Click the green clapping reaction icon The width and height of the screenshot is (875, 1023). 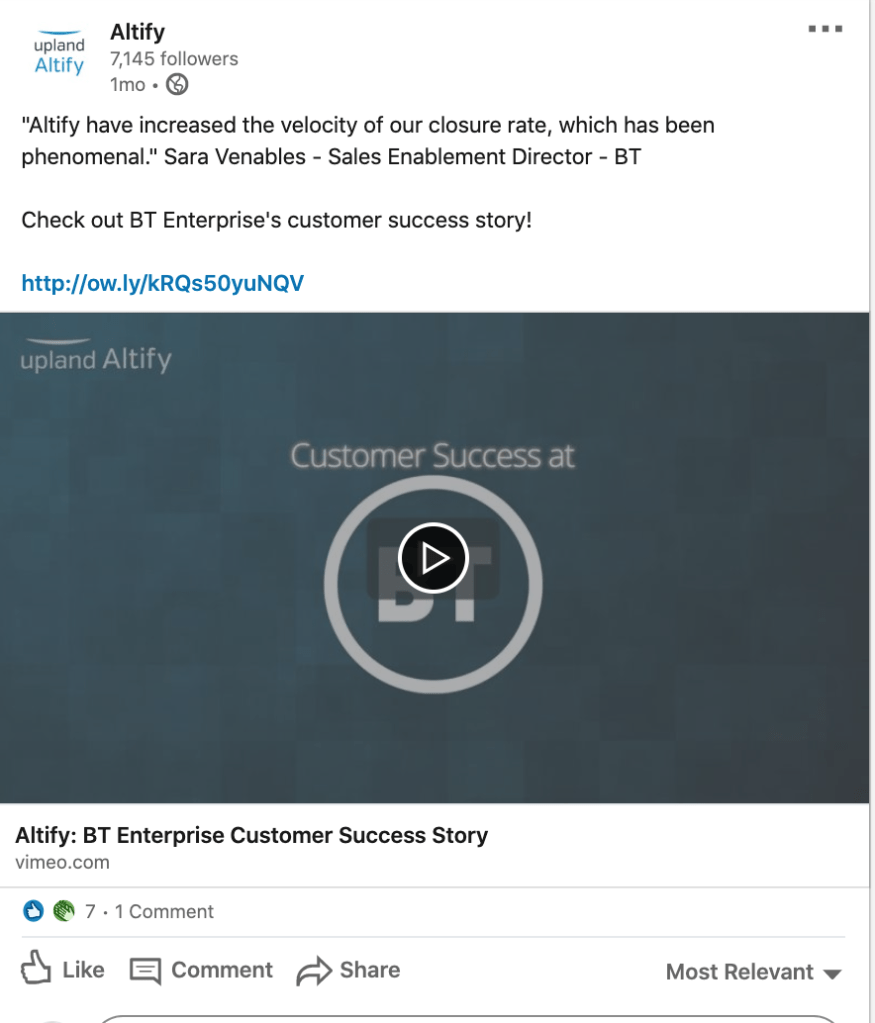pos(63,911)
